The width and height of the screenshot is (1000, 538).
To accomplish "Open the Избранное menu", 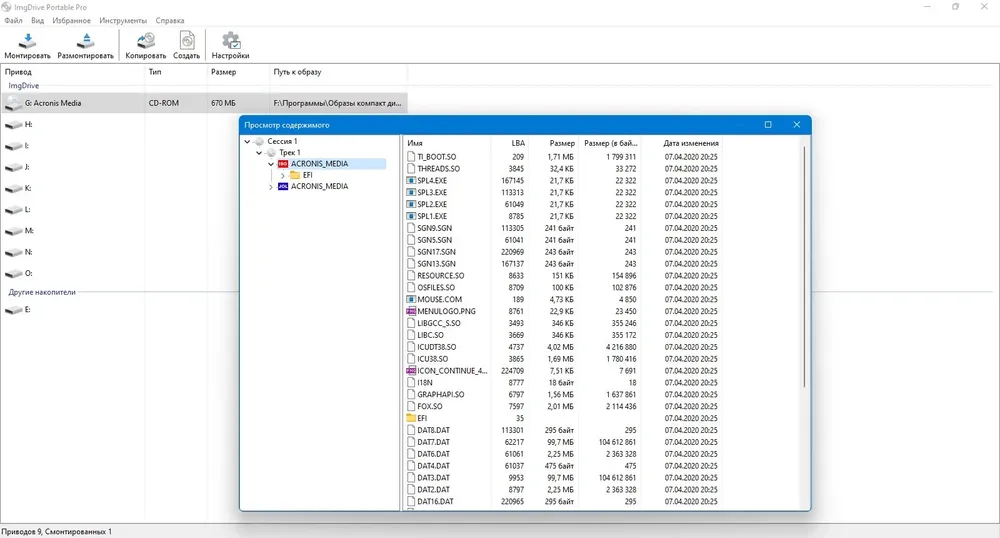I will tap(71, 20).
